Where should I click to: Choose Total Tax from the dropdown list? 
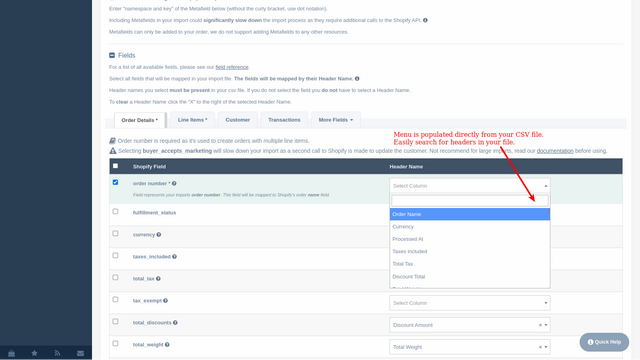tap(470, 264)
